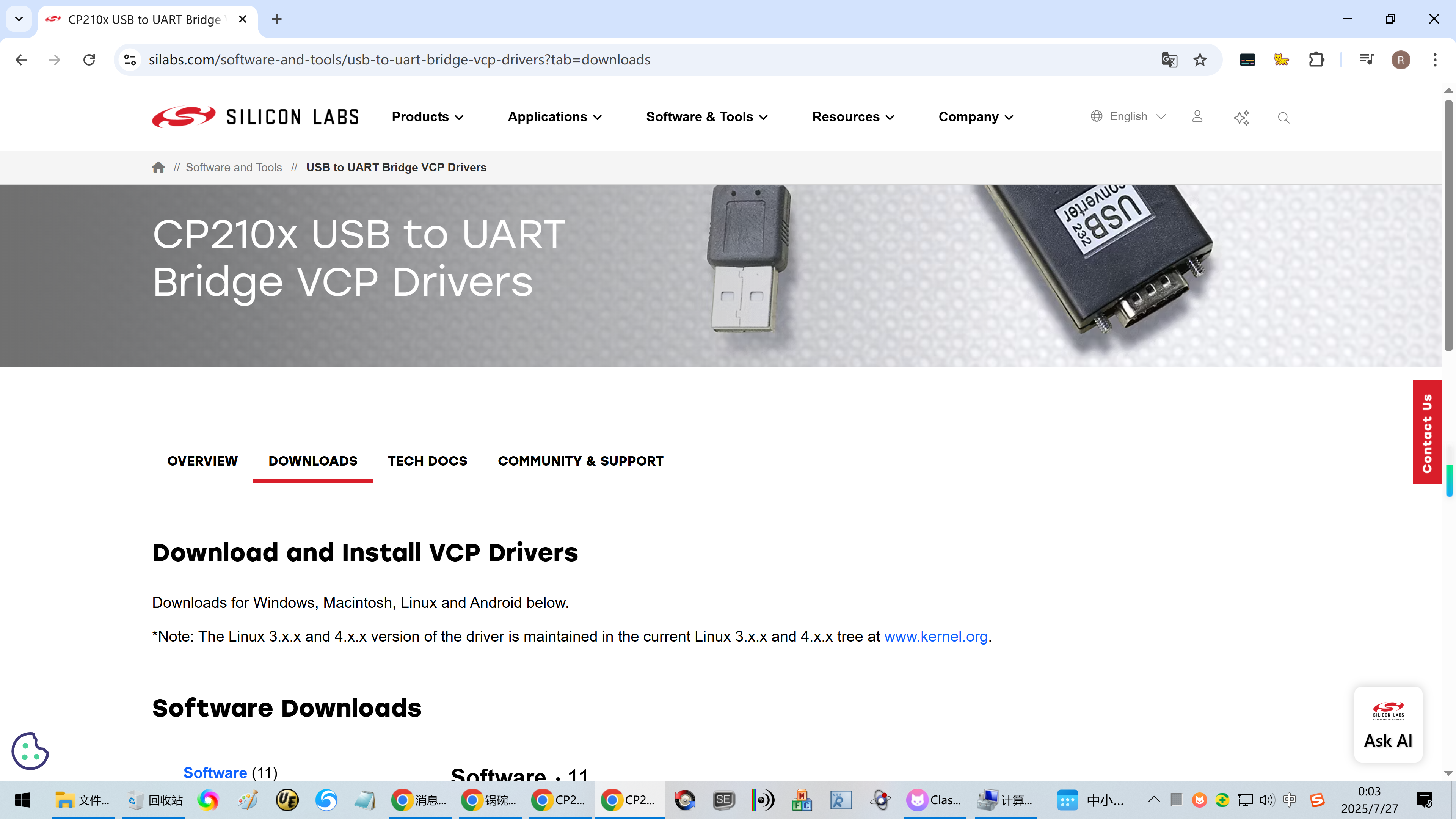Open the Ask AI widget
This screenshot has height=819, width=1456.
pyautogui.click(x=1388, y=725)
